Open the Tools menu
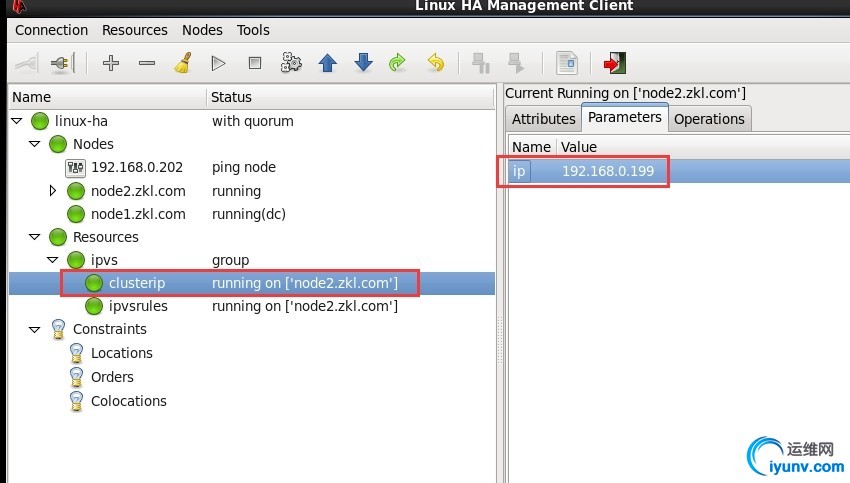 click(x=253, y=30)
